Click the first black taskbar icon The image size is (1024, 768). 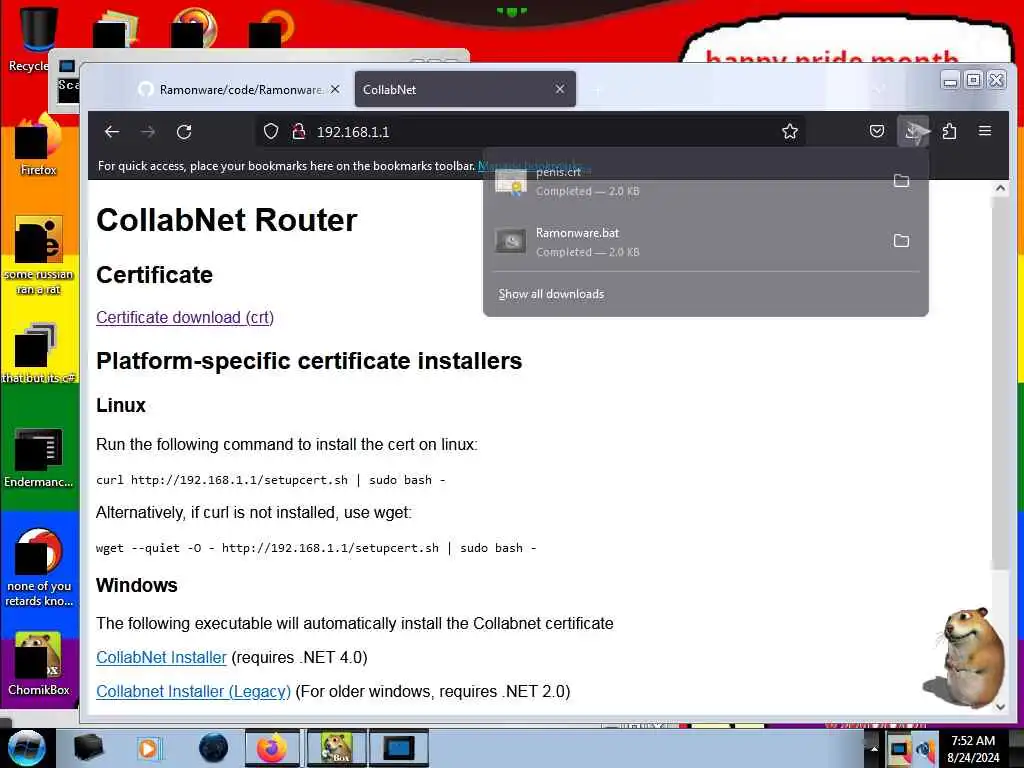click(88, 748)
